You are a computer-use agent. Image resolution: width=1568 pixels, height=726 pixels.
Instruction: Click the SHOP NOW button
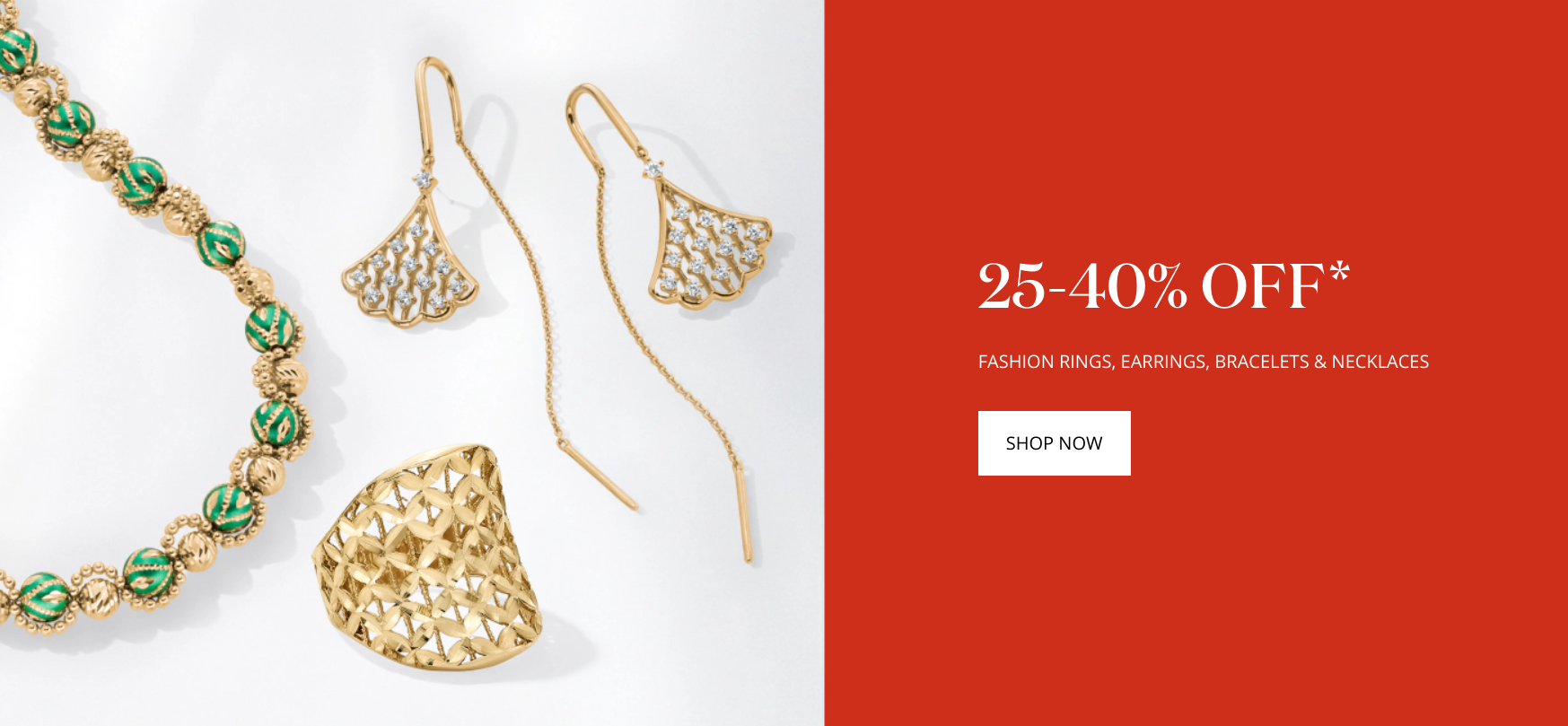pos(1054,443)
